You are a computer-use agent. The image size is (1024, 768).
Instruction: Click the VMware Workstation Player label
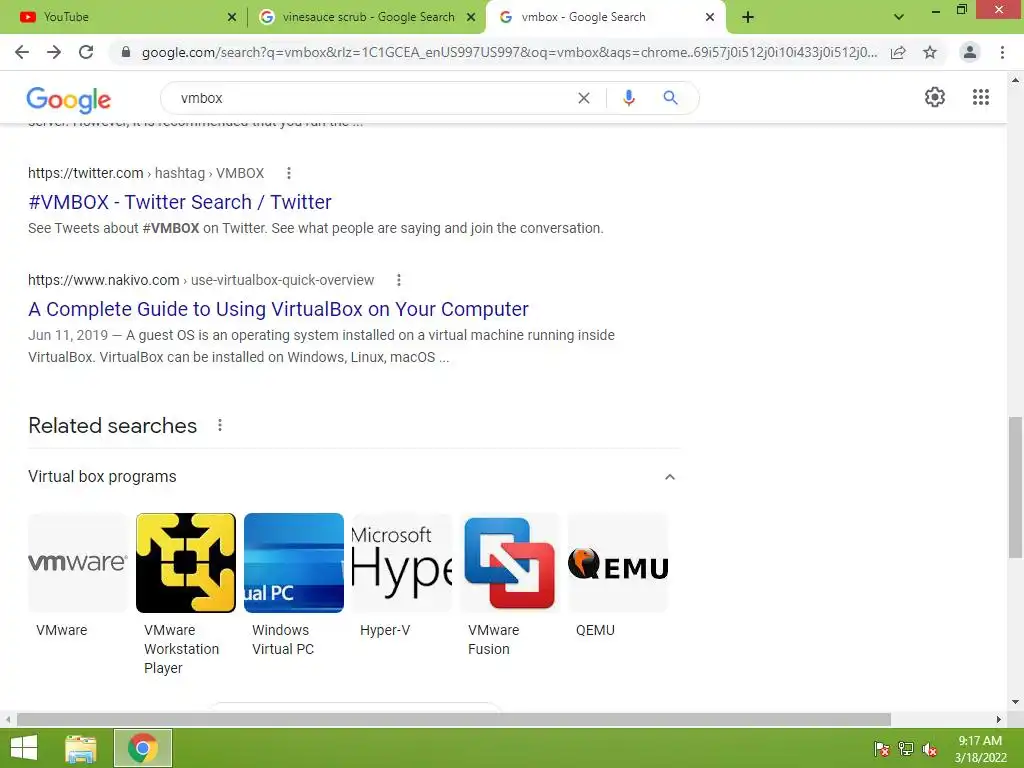click(182, 649)
